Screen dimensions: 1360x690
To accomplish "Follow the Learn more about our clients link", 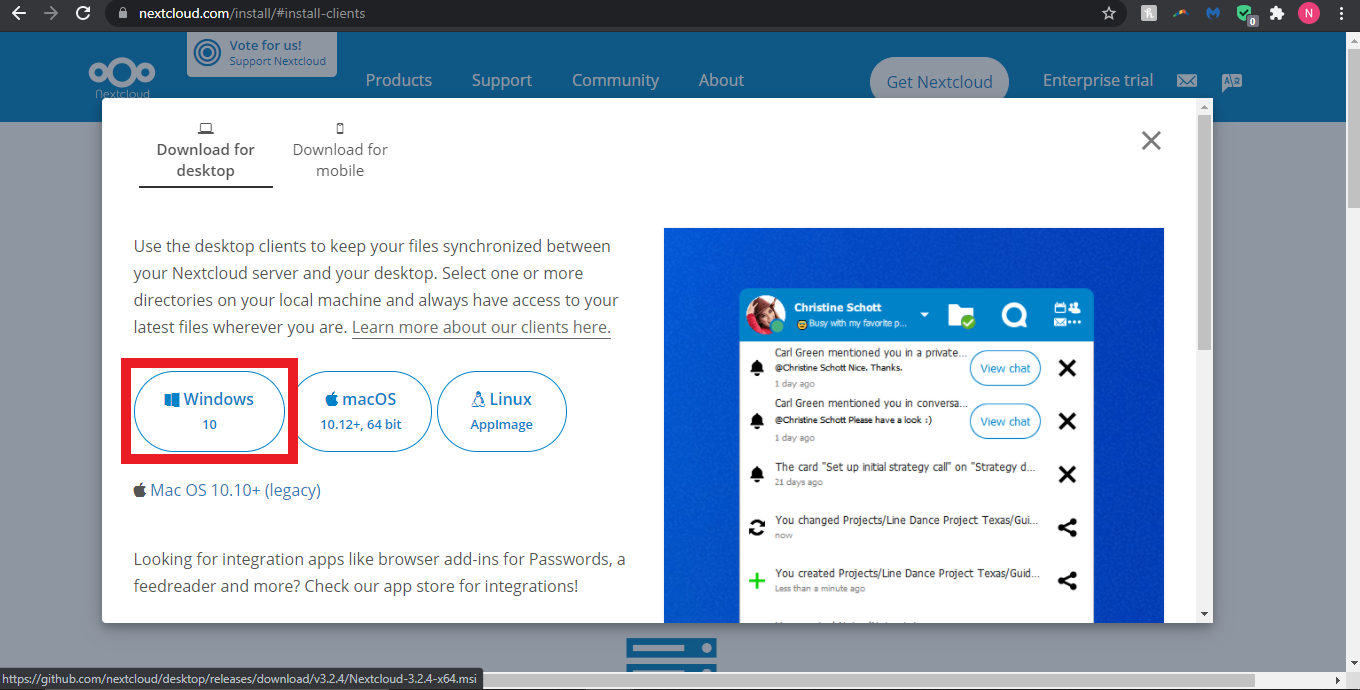I will (481, 328).
